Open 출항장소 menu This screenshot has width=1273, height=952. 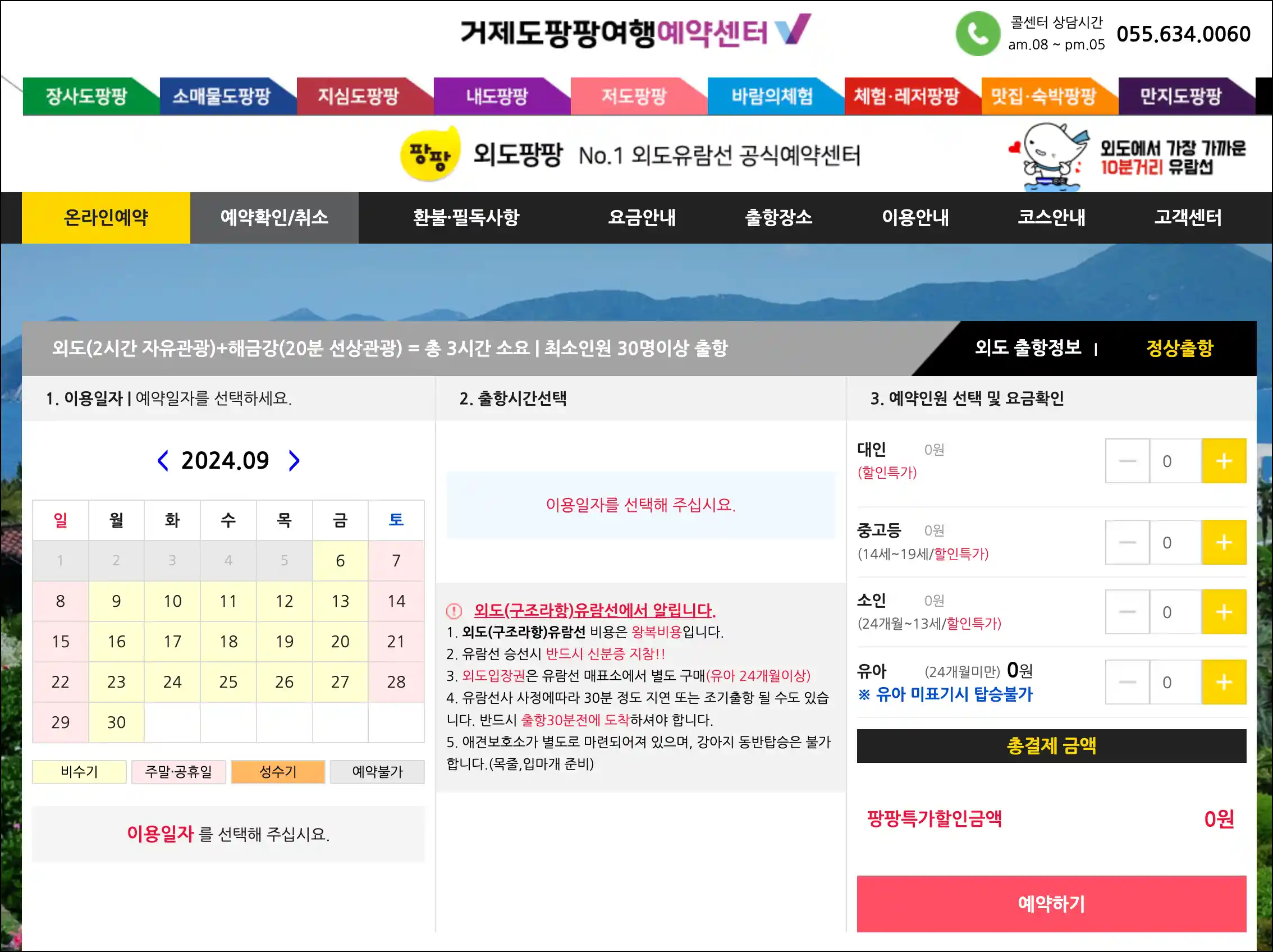pyautogui.click(x=779, y=218)
